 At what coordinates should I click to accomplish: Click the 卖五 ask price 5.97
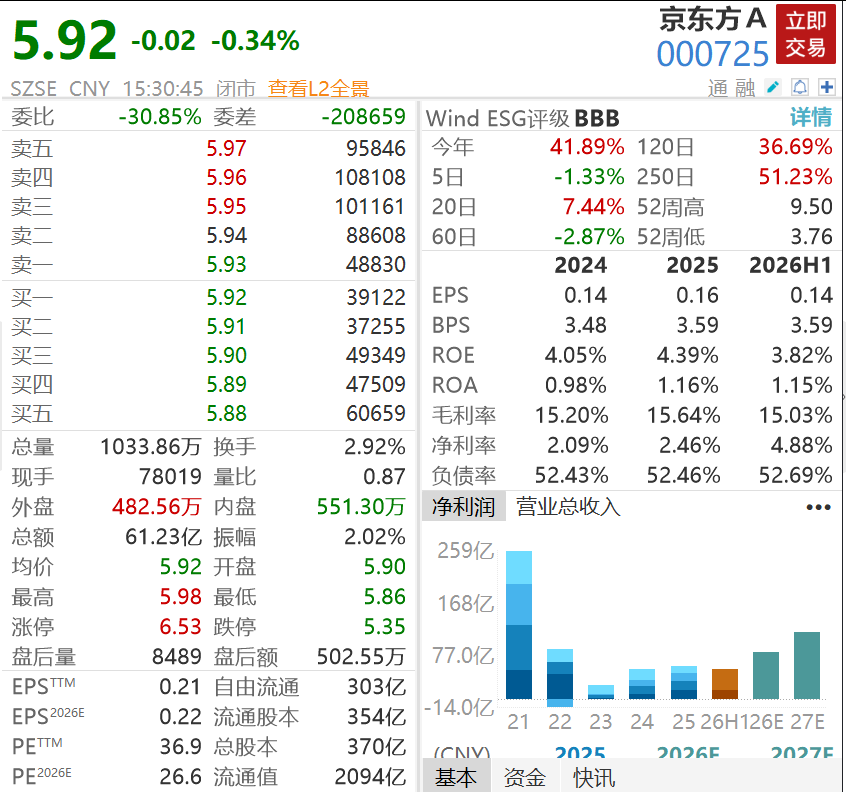tap(227, 148)
